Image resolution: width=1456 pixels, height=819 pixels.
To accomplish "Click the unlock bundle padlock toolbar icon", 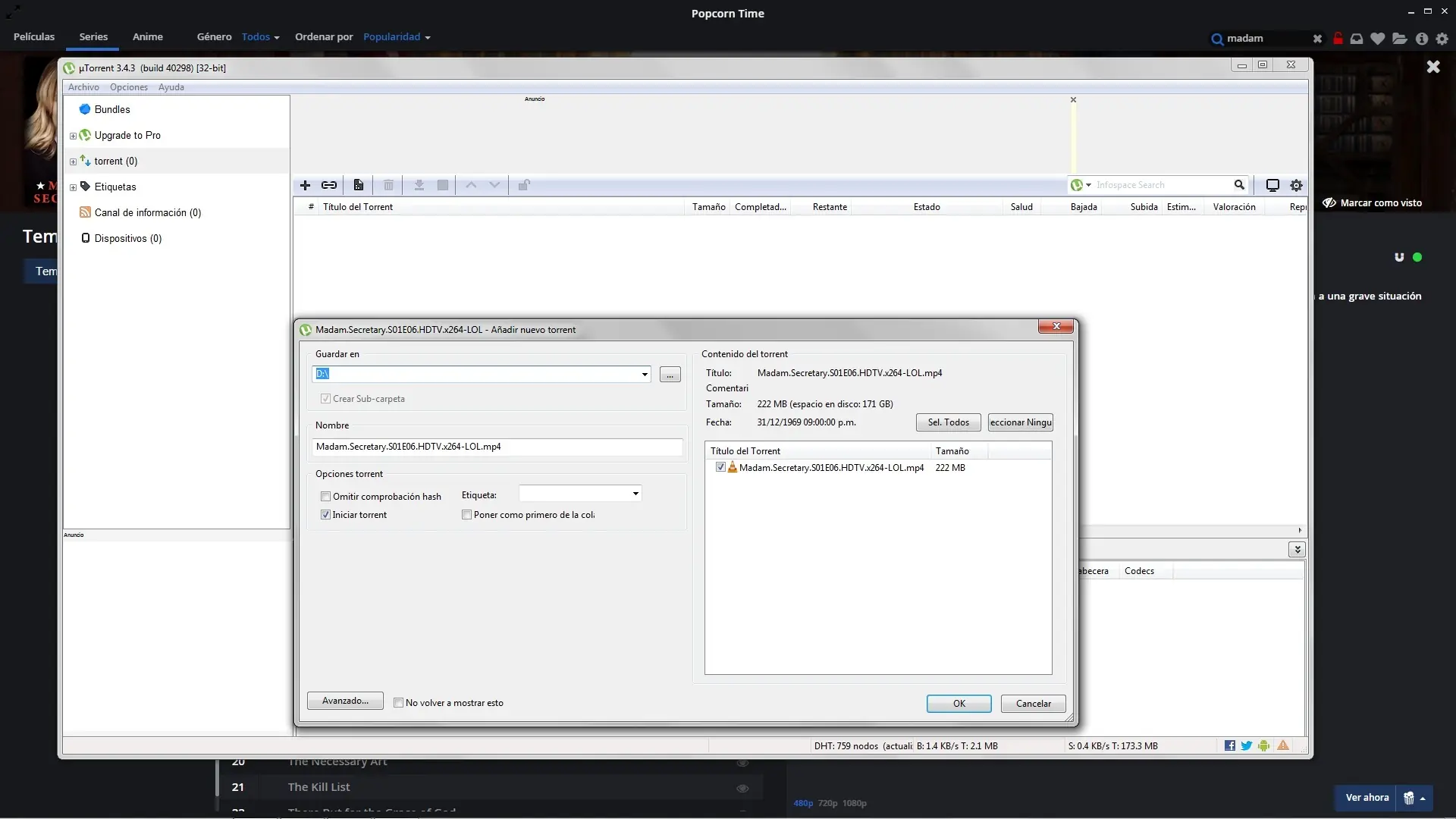I will pyautogui.click(x=524, y=185).
